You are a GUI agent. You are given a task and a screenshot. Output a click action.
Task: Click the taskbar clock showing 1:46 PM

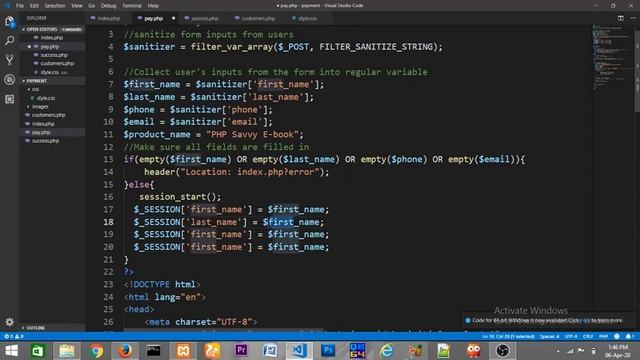[x=618, y=351]
